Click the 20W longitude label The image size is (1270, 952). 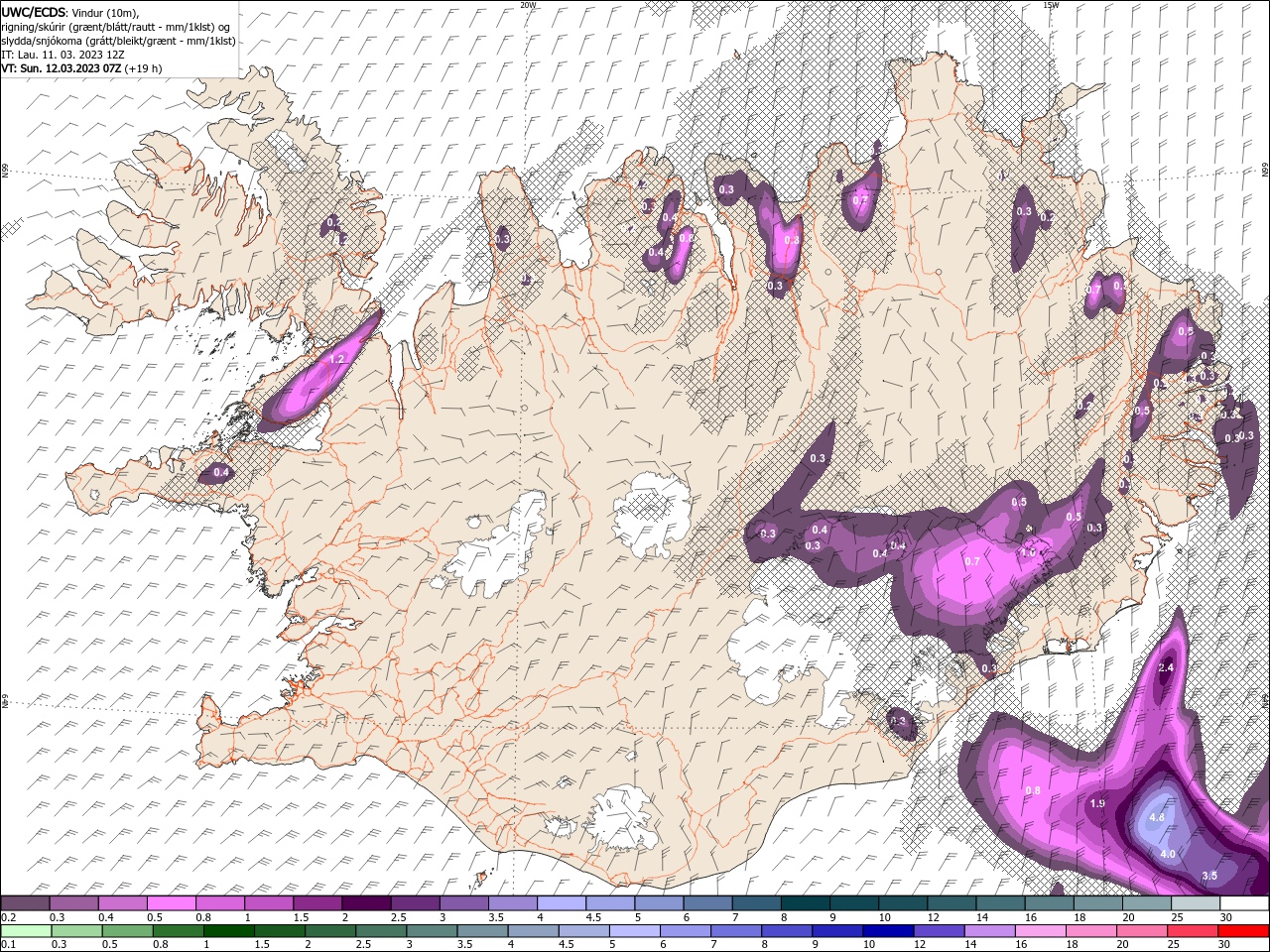click(528, 5)
